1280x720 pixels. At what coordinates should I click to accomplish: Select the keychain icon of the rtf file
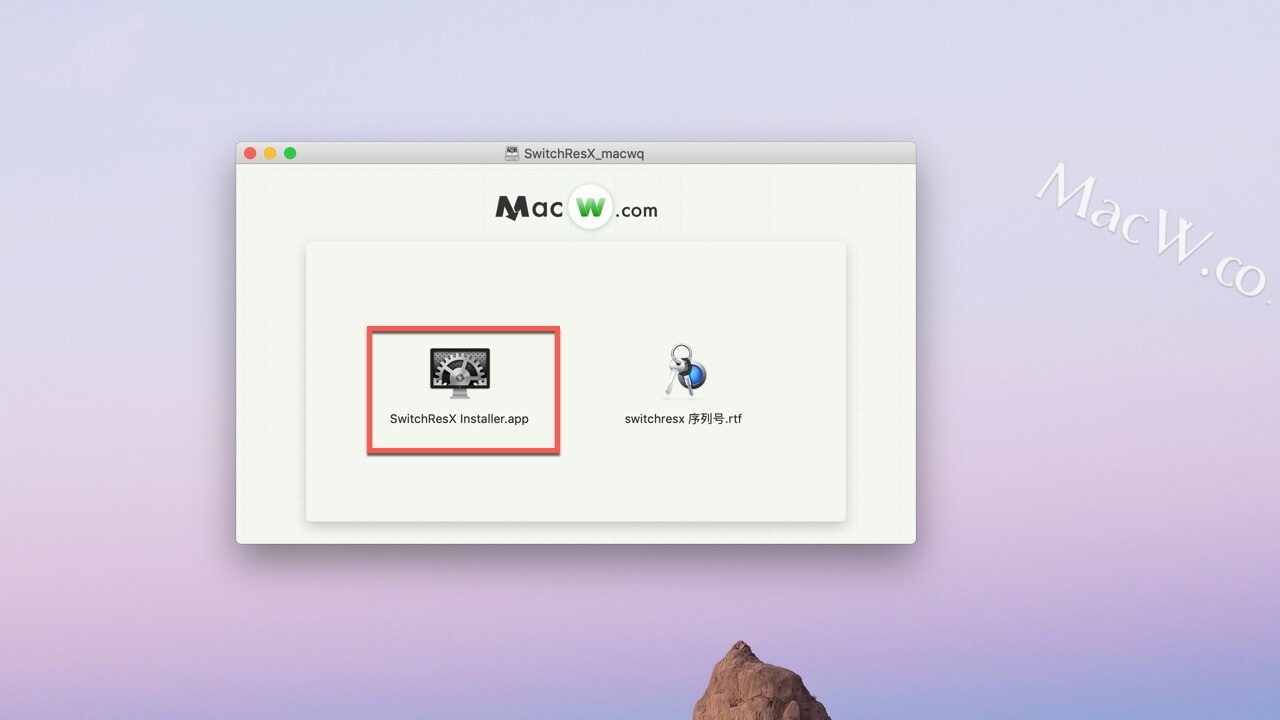pyautogui.click(x=684, y=371)
